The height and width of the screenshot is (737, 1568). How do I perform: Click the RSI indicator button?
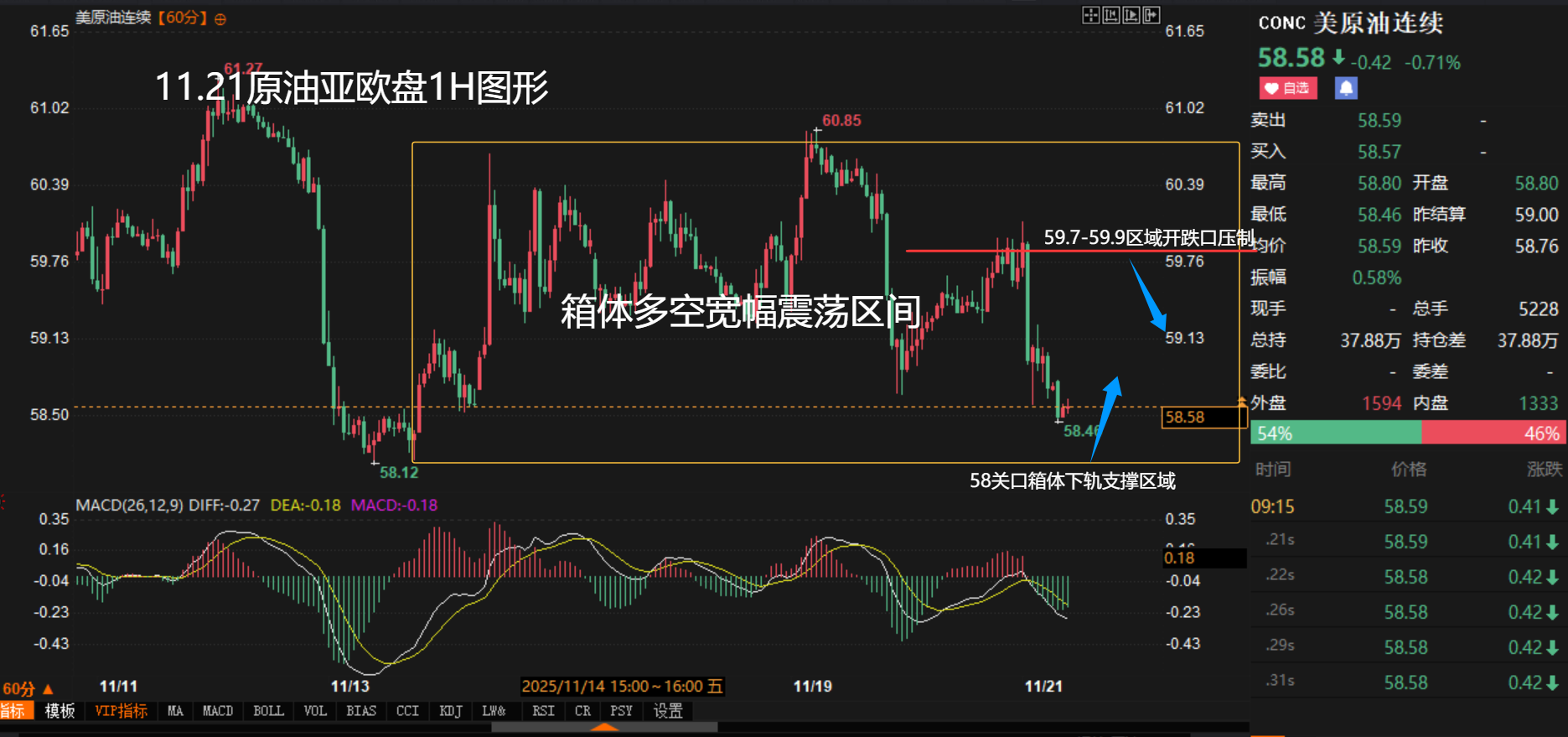click(x=543, y=711)
